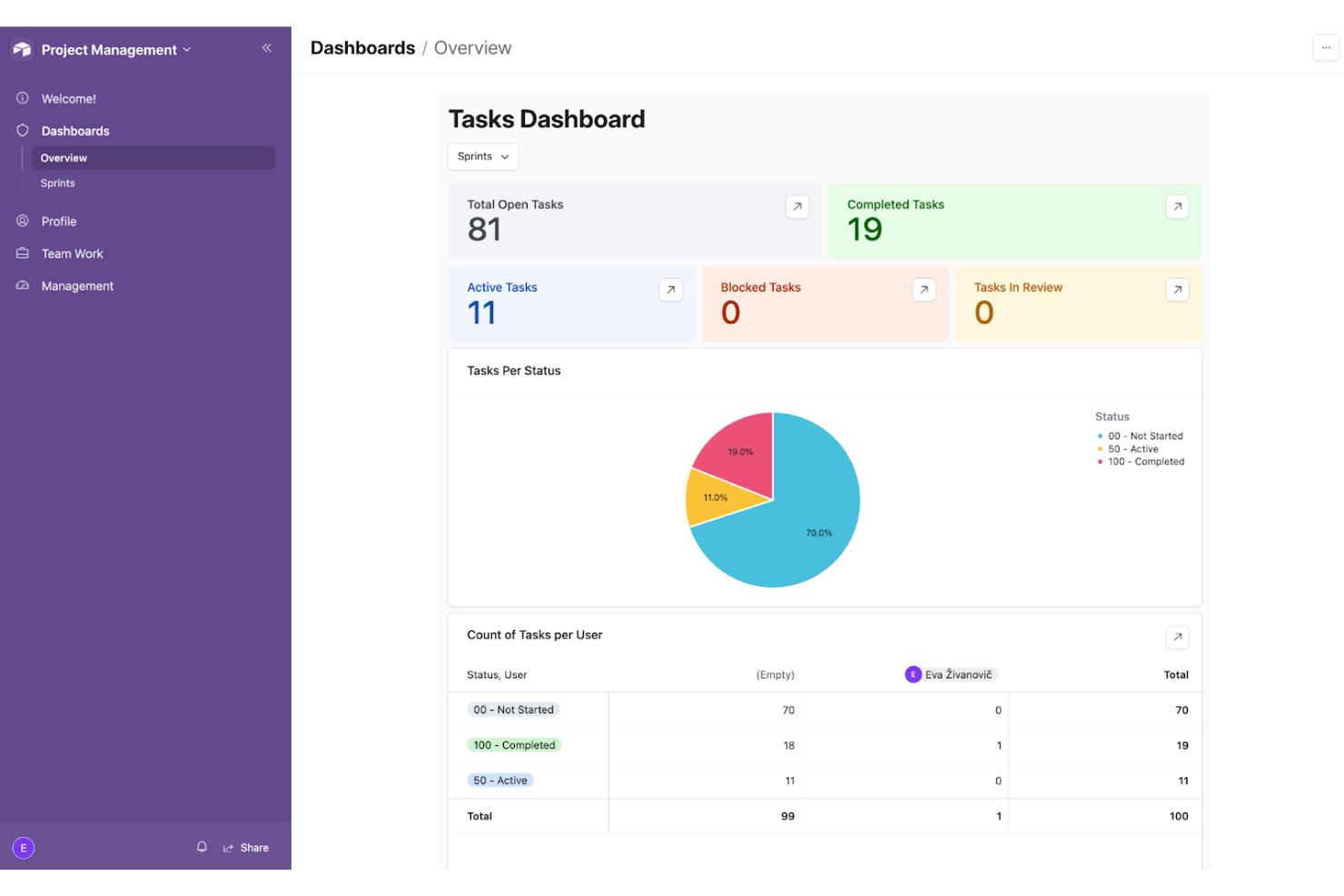Click Eva Živanović's avatar in the table header
This screenshot has width=1344, height=896.
point(914,674)
